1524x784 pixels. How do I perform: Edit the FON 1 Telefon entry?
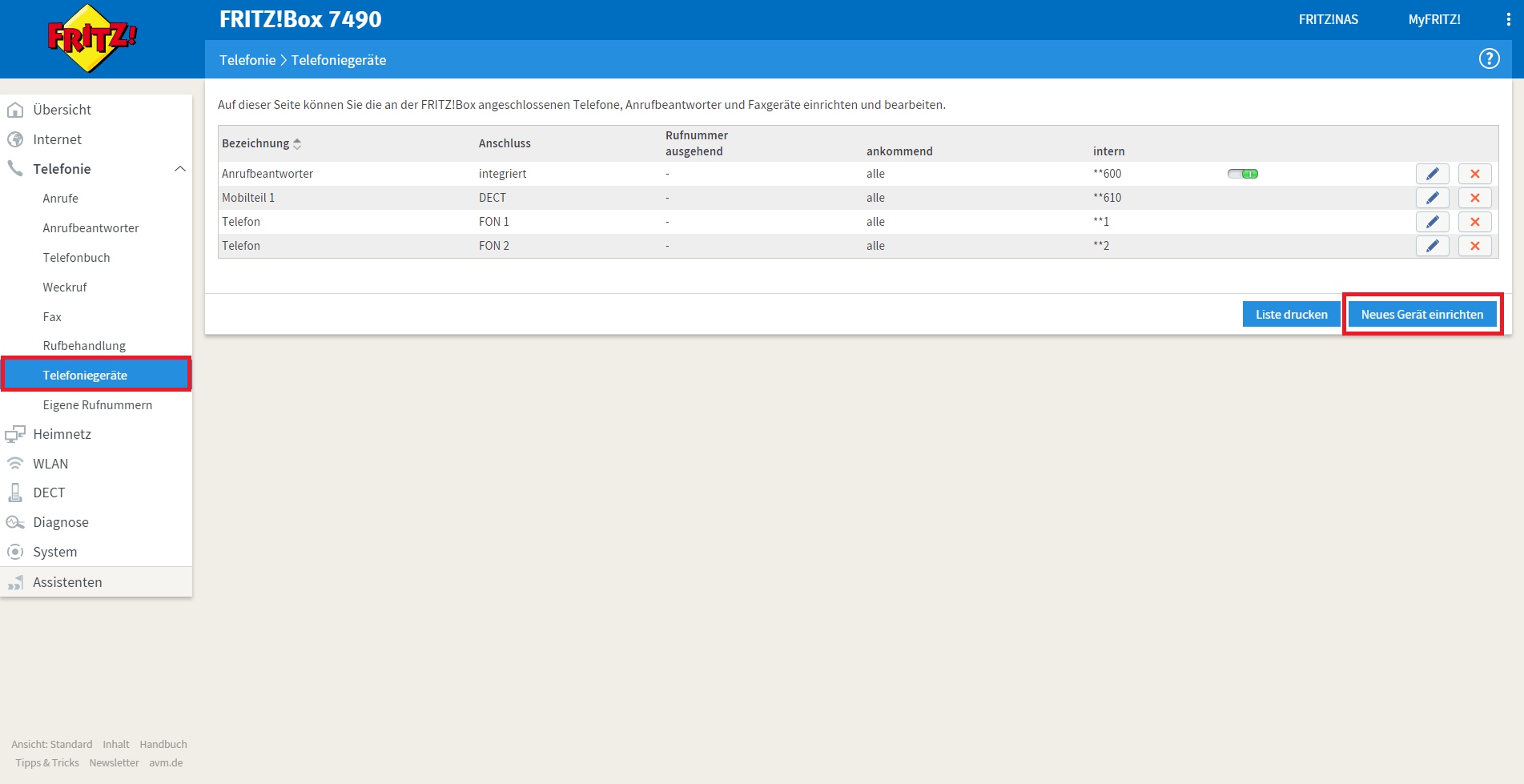1432,222
